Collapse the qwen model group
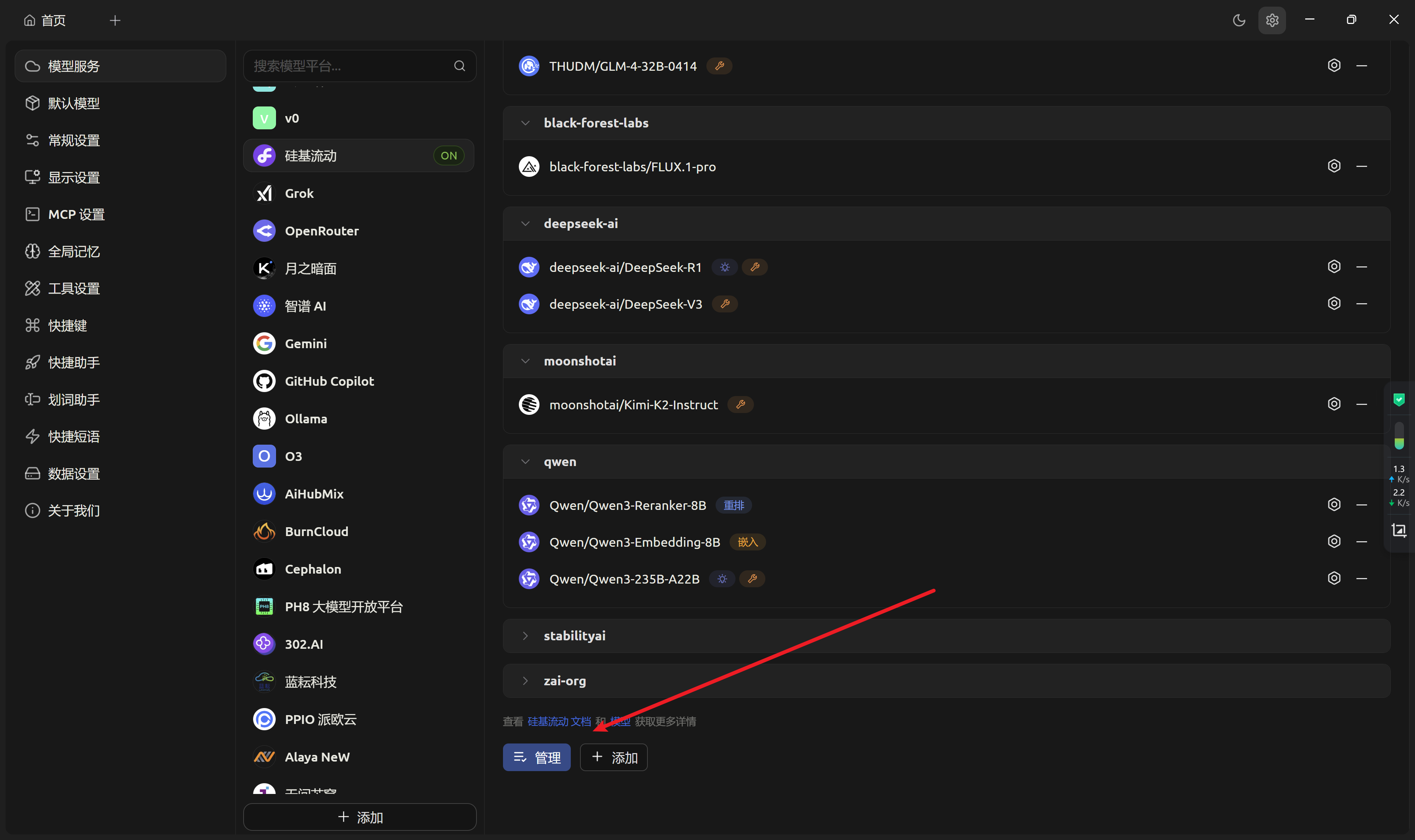1415x840 pixels. coord(525,461)
